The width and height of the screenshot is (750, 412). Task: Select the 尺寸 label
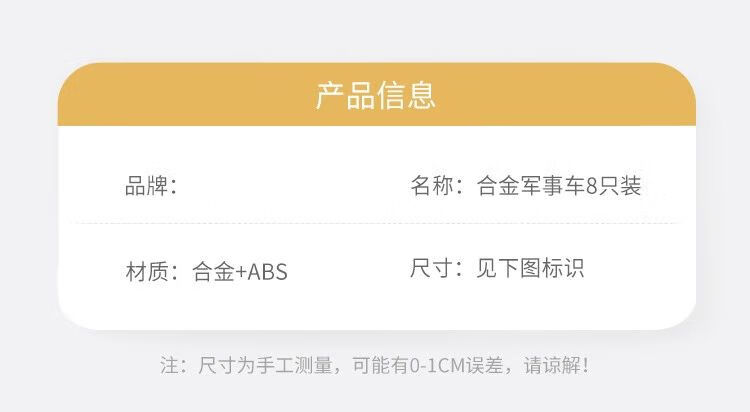coord(432,268)
